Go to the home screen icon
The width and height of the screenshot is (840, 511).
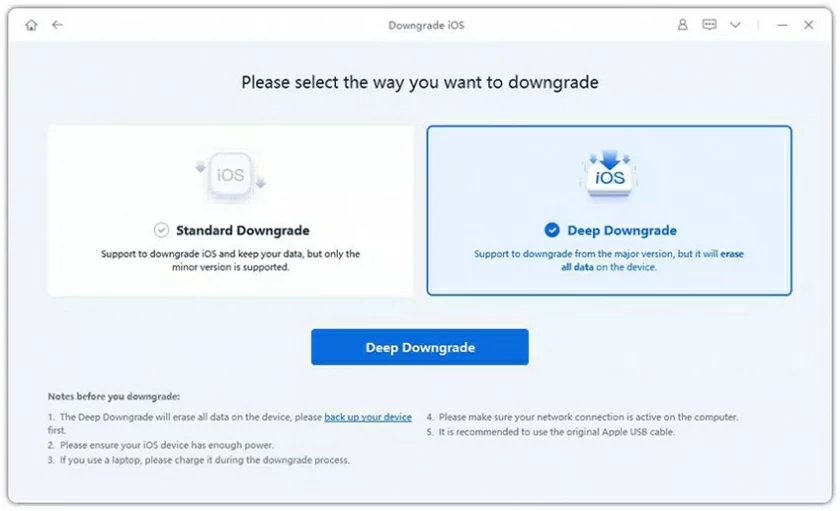32,25
